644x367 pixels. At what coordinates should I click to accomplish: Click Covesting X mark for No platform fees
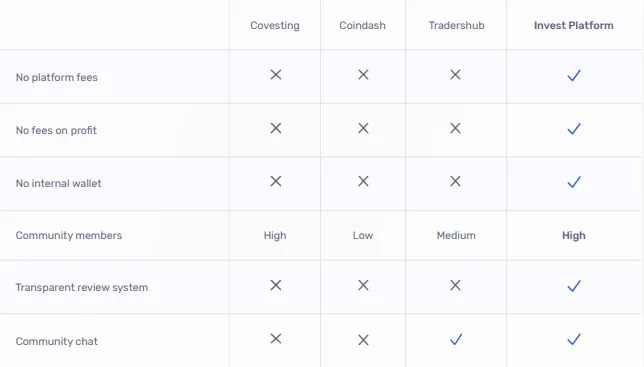point(276,74)
